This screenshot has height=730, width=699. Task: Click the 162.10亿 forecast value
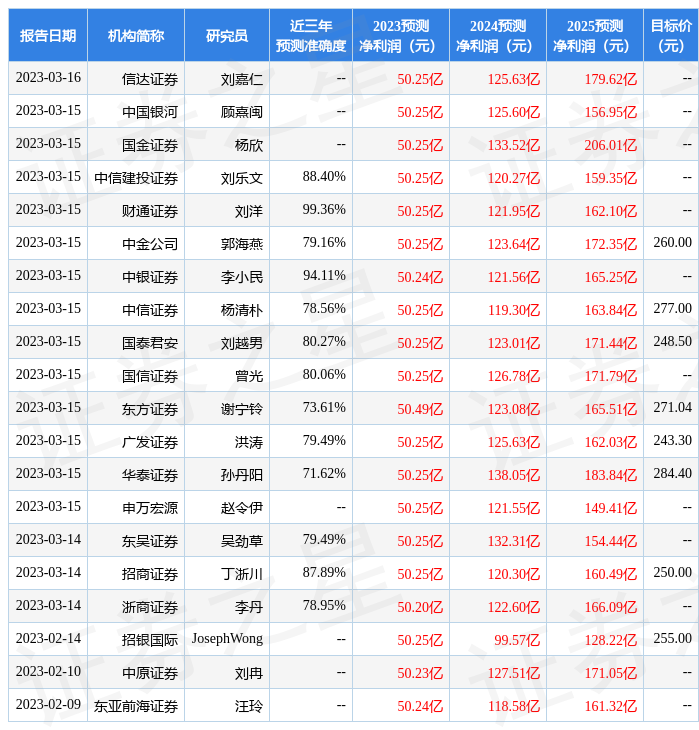(611, 211)
